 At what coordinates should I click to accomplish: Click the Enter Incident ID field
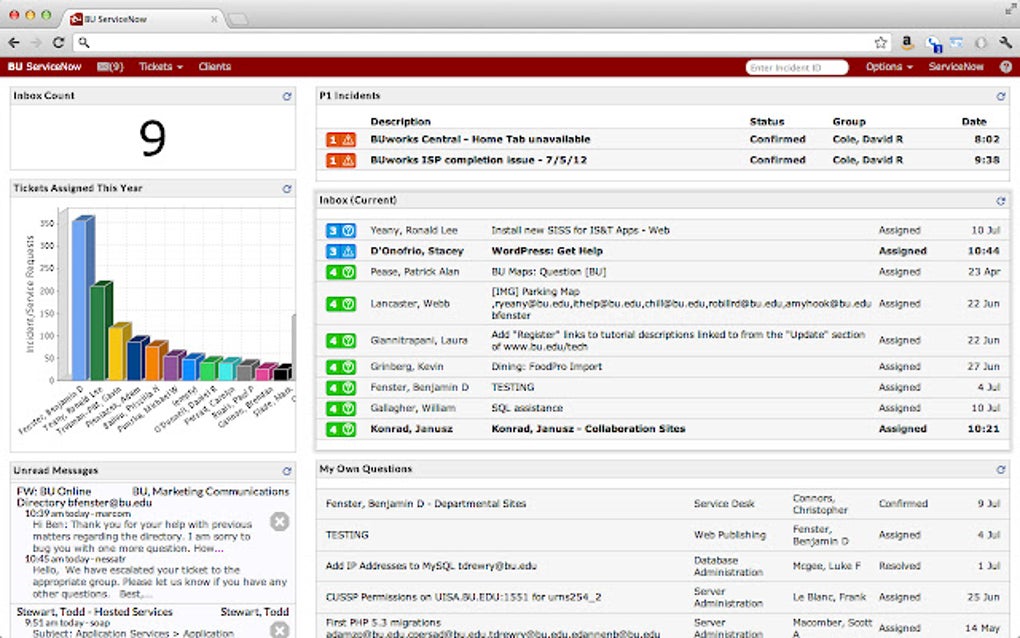(797, 66)
